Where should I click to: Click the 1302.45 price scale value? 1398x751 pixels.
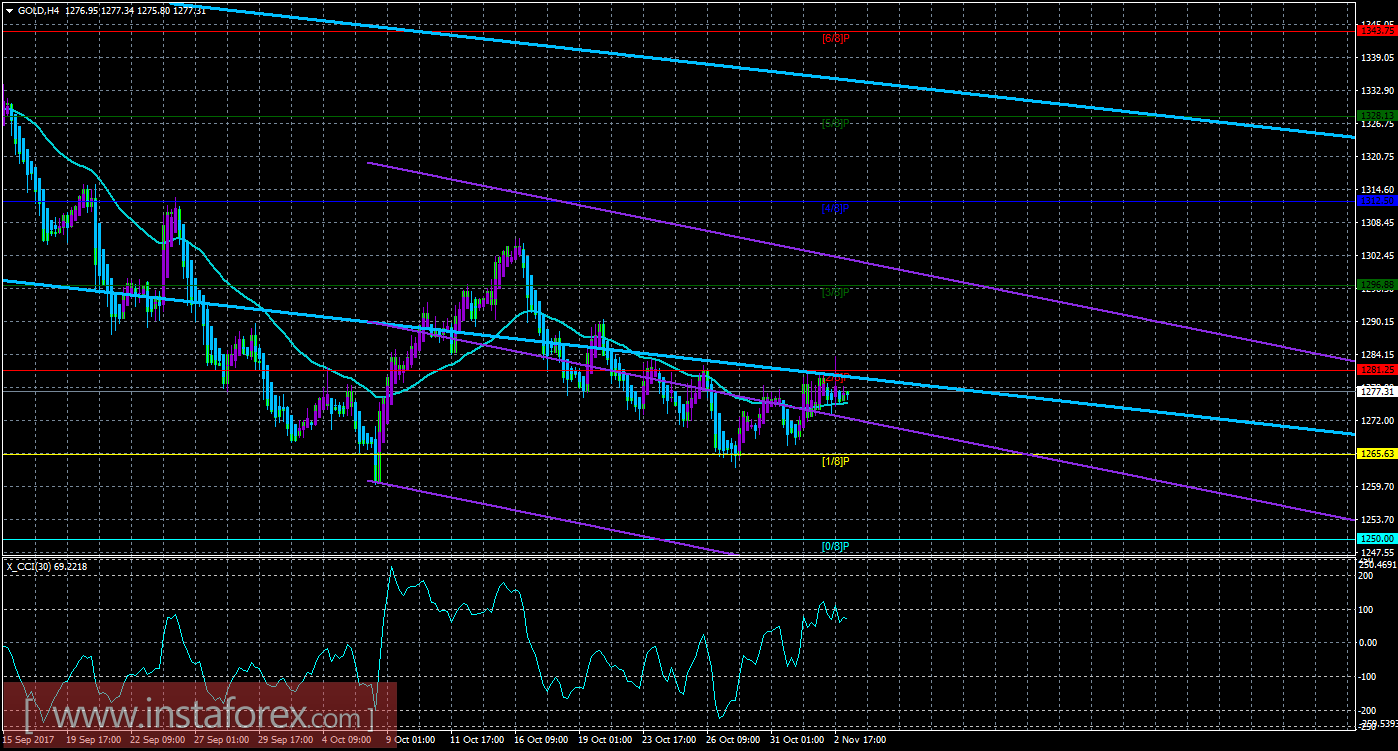1376,256
